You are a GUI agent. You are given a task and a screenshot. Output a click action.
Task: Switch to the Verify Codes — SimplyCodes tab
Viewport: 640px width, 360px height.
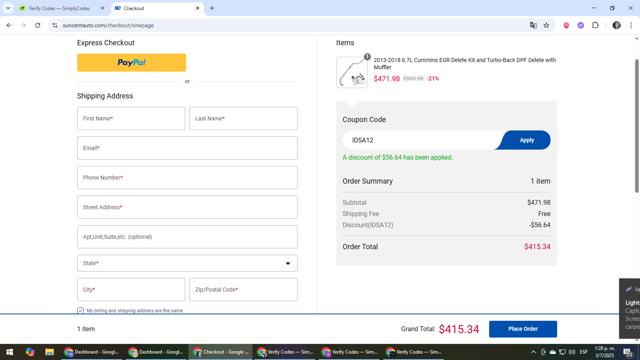(x=59, y=8)
